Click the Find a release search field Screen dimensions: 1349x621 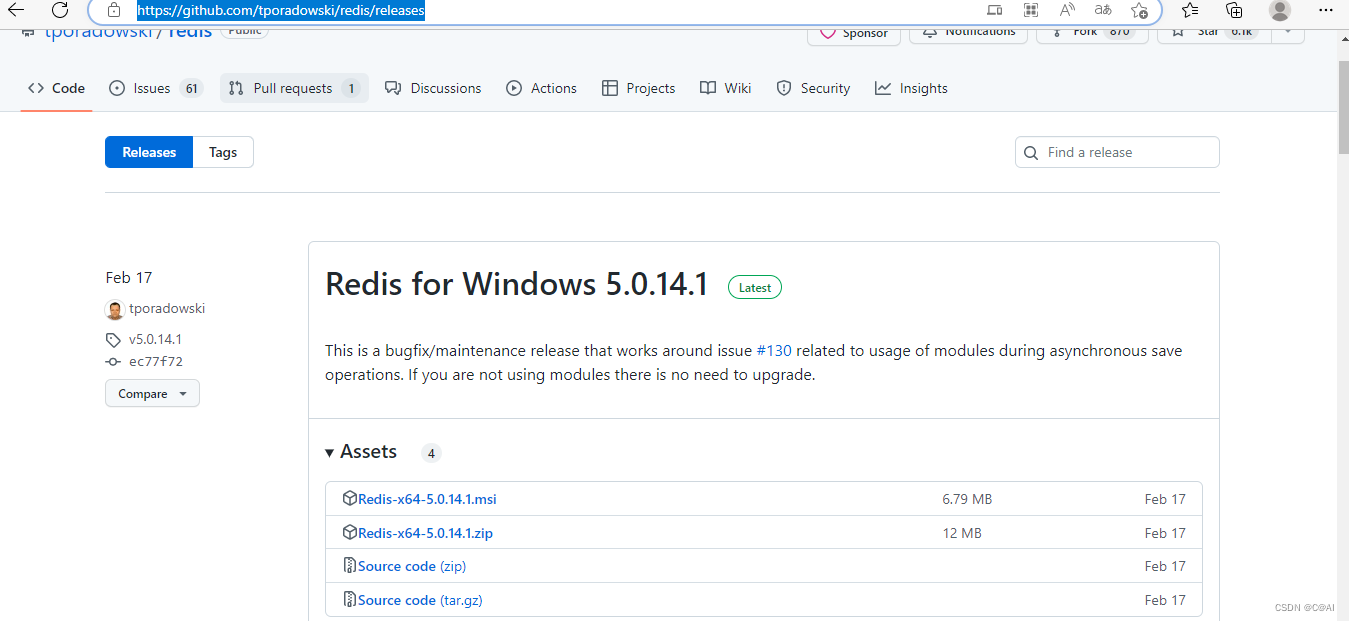click(x=1116, y=151)
